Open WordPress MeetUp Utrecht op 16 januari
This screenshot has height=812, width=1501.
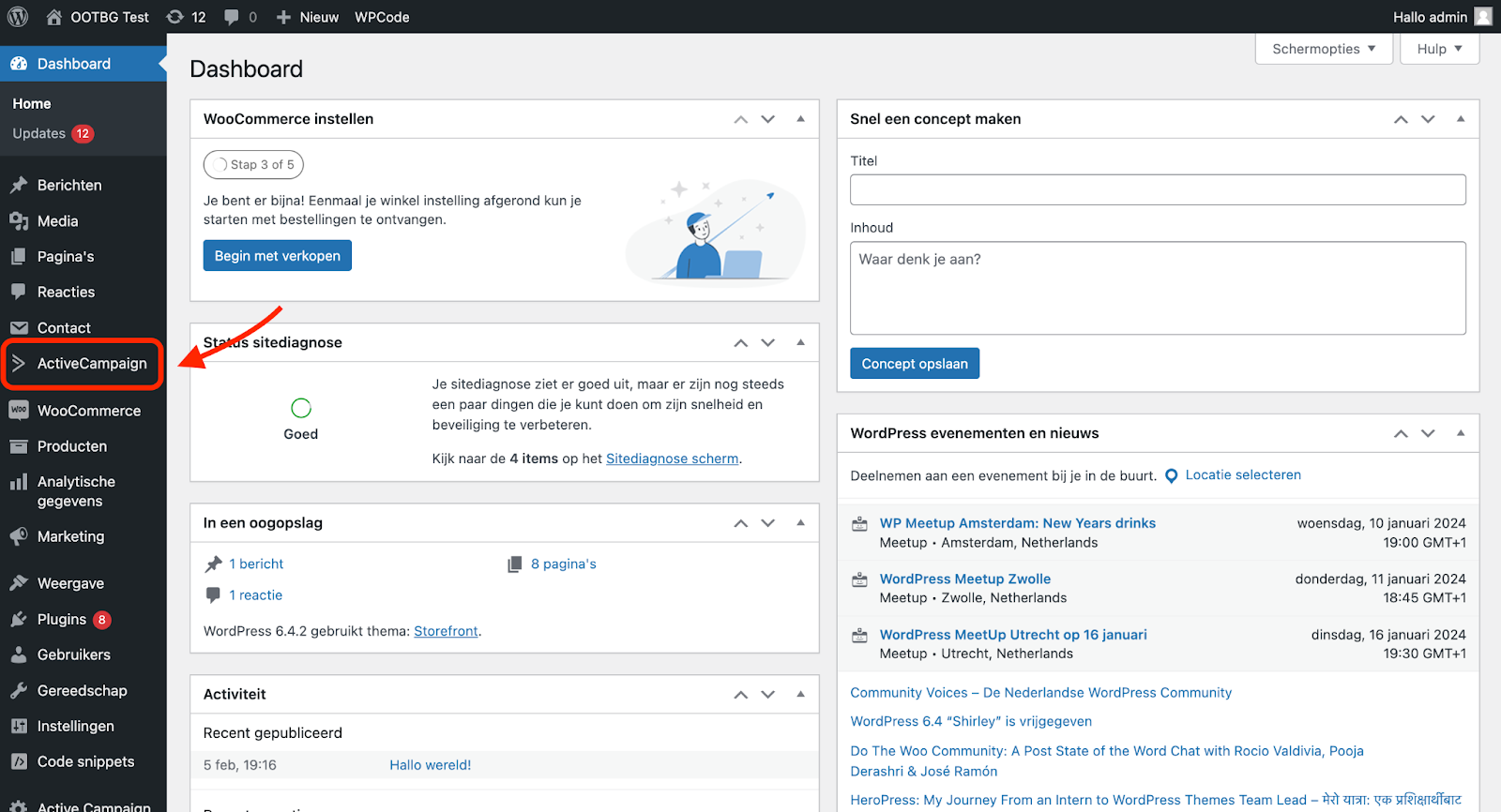point(1013,635)
